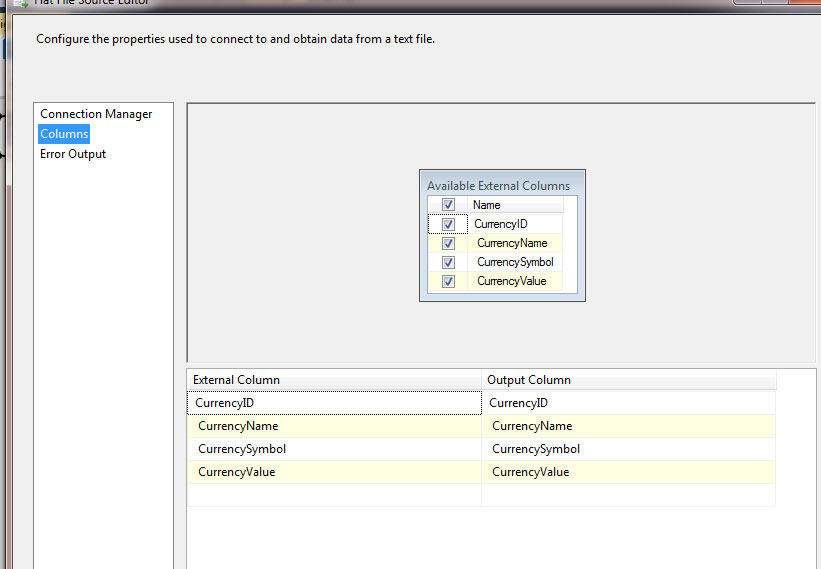Uncheck the CurrencyValue available column checkbox
Viewport: 821px width, 569px height.
448,281
